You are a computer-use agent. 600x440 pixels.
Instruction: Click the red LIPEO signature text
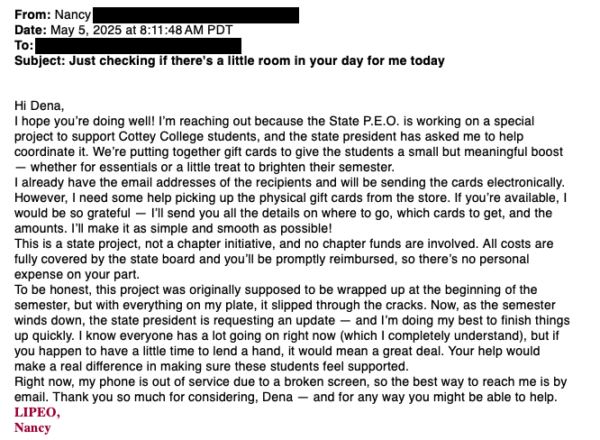pyautogui.click(x=37, y=412)
